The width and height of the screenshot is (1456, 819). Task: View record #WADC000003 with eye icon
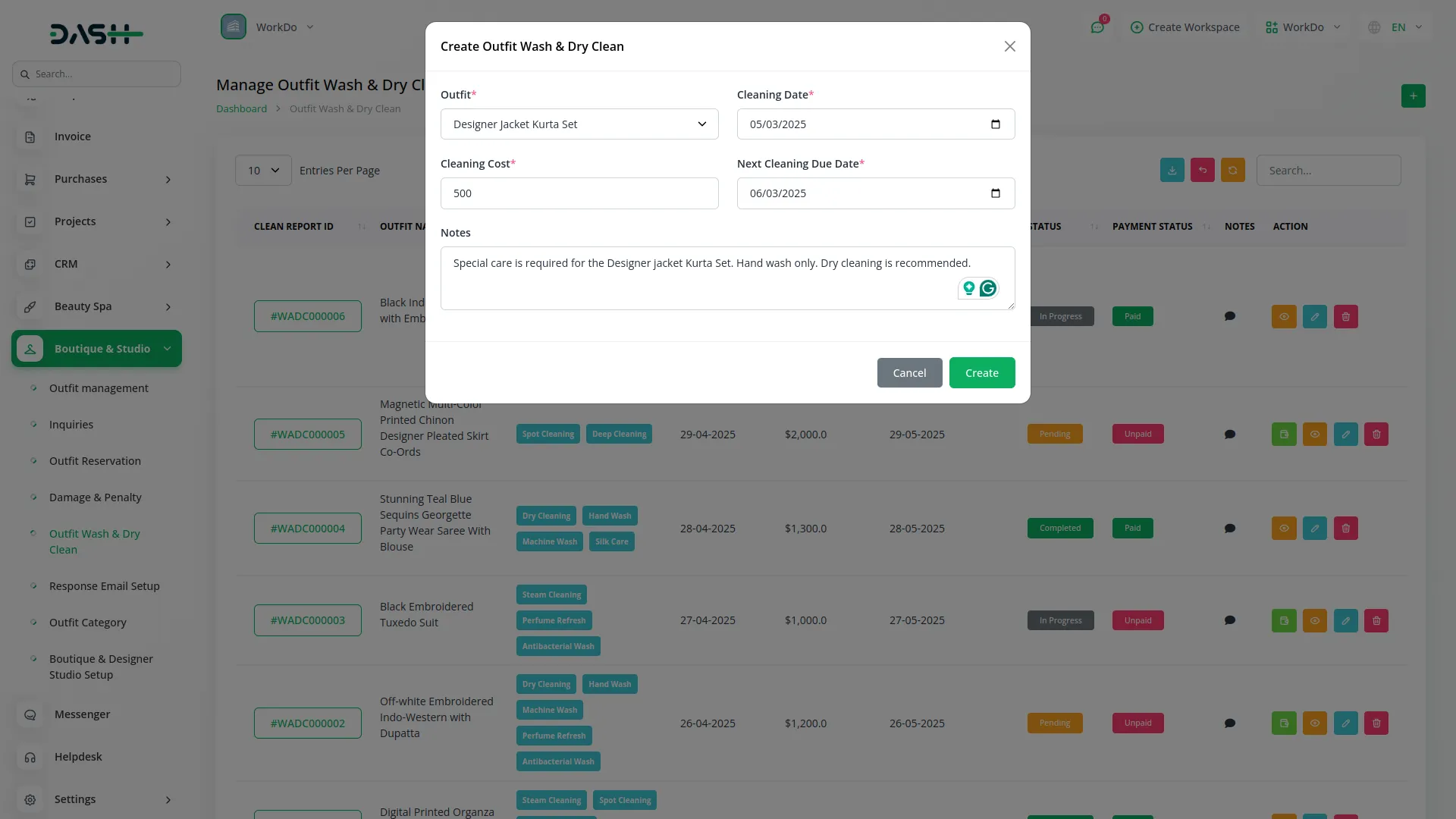coord(1314,621)
